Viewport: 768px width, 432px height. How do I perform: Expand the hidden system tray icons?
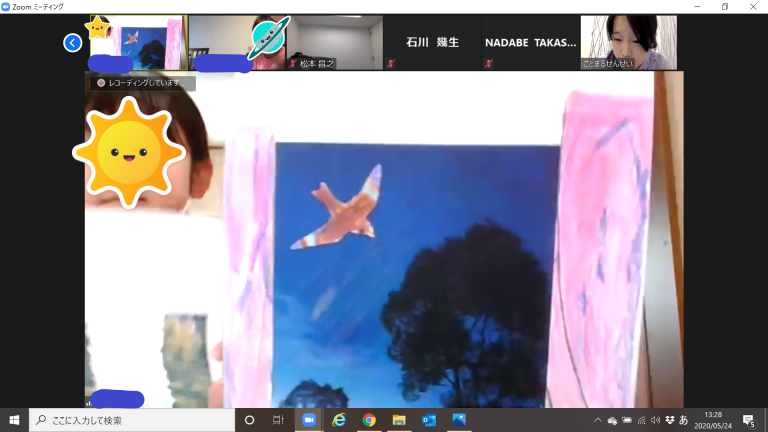coord(597,420)
